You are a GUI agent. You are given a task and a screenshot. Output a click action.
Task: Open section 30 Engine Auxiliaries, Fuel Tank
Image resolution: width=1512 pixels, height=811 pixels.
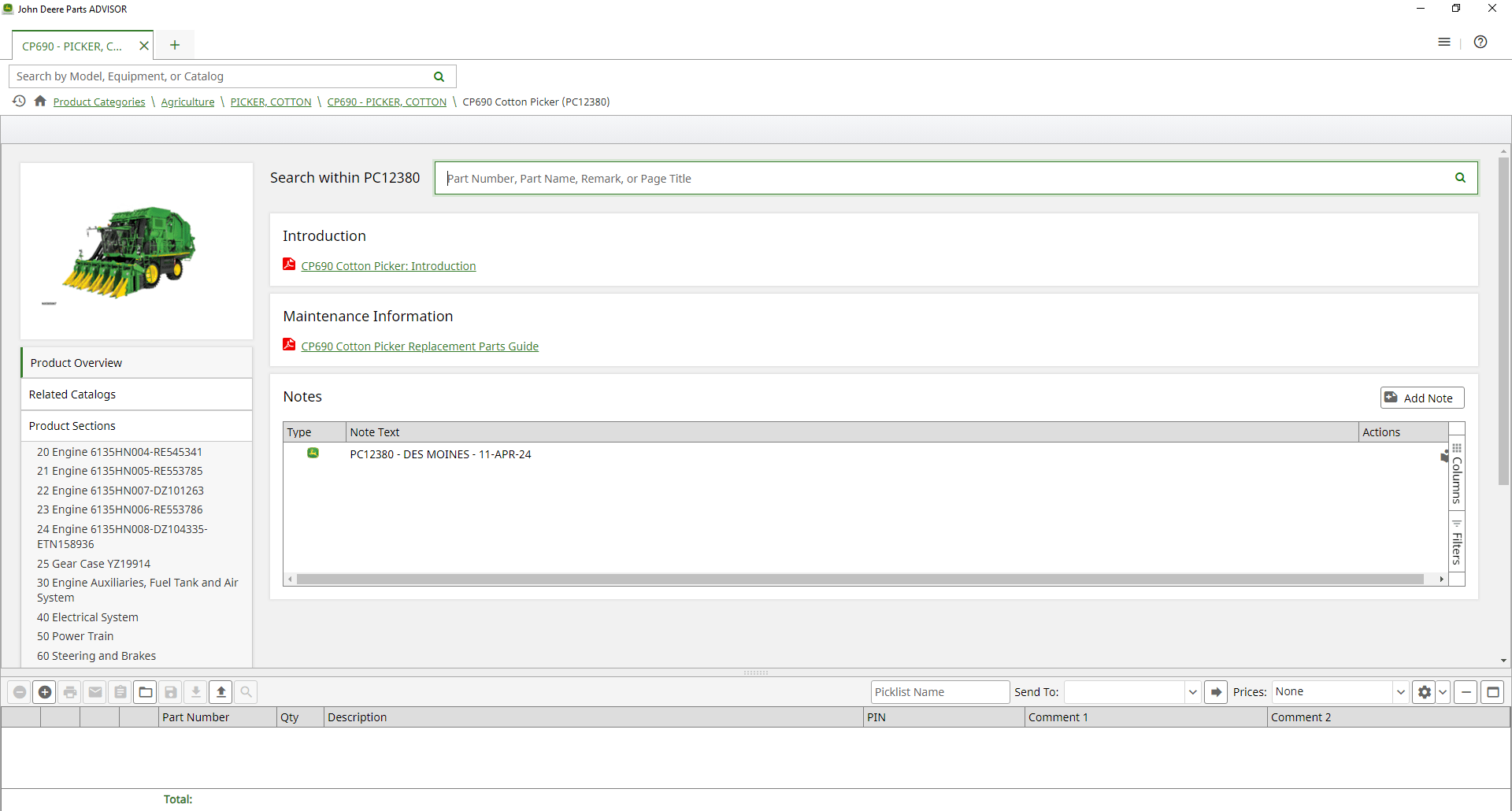(x=138, y=590)
